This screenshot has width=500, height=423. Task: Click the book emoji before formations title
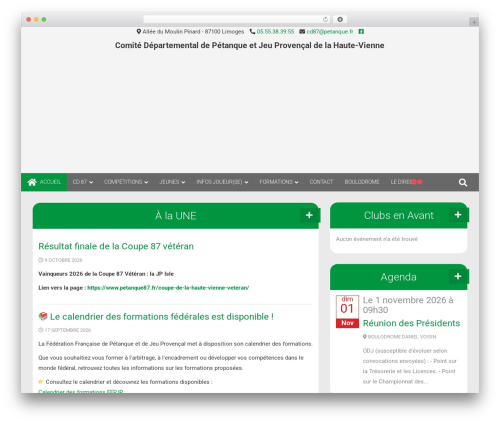pos(43,316)
